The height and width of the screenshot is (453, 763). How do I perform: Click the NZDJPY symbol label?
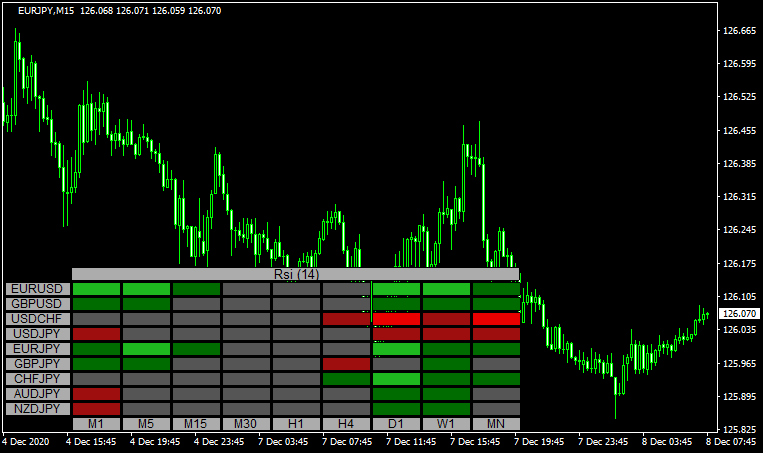point(37,409)
